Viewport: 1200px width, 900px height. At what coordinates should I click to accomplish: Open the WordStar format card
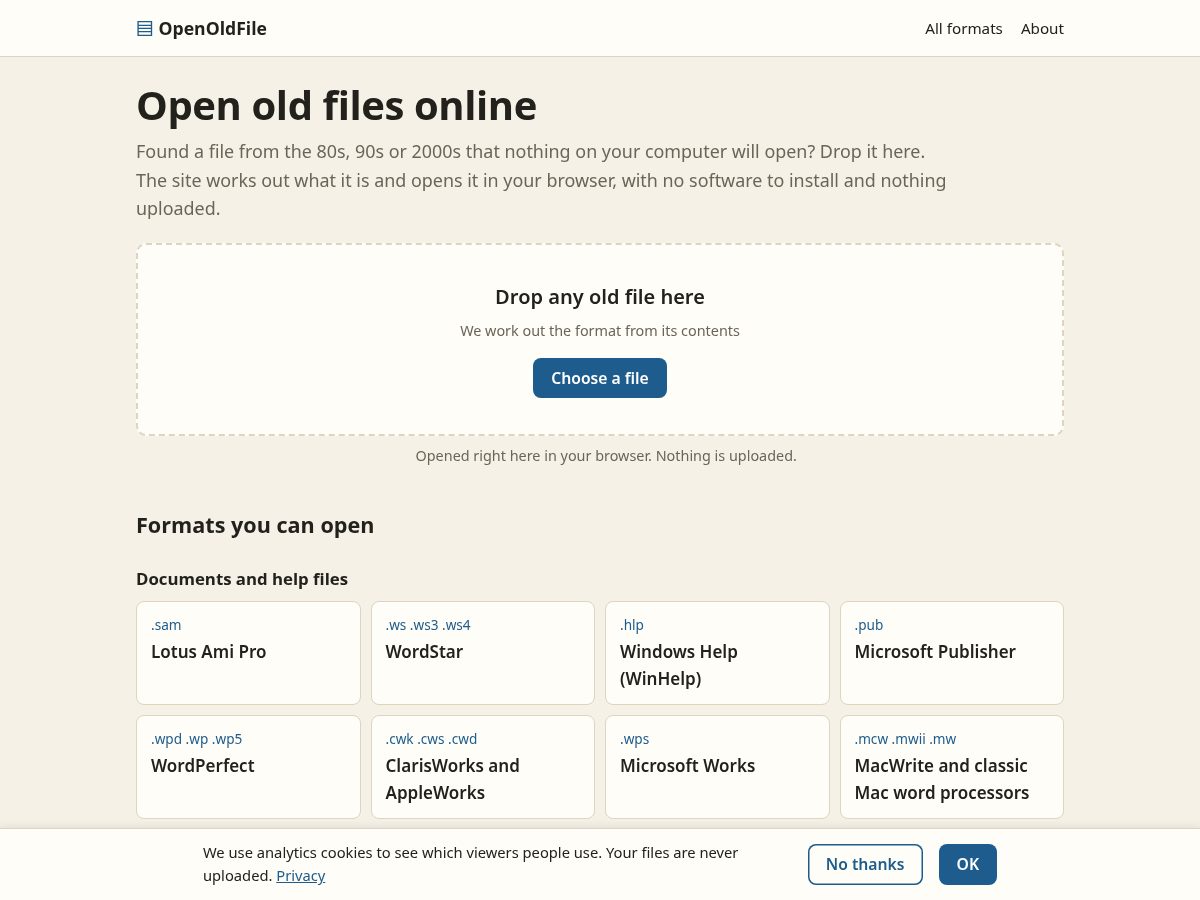(483, 653)
